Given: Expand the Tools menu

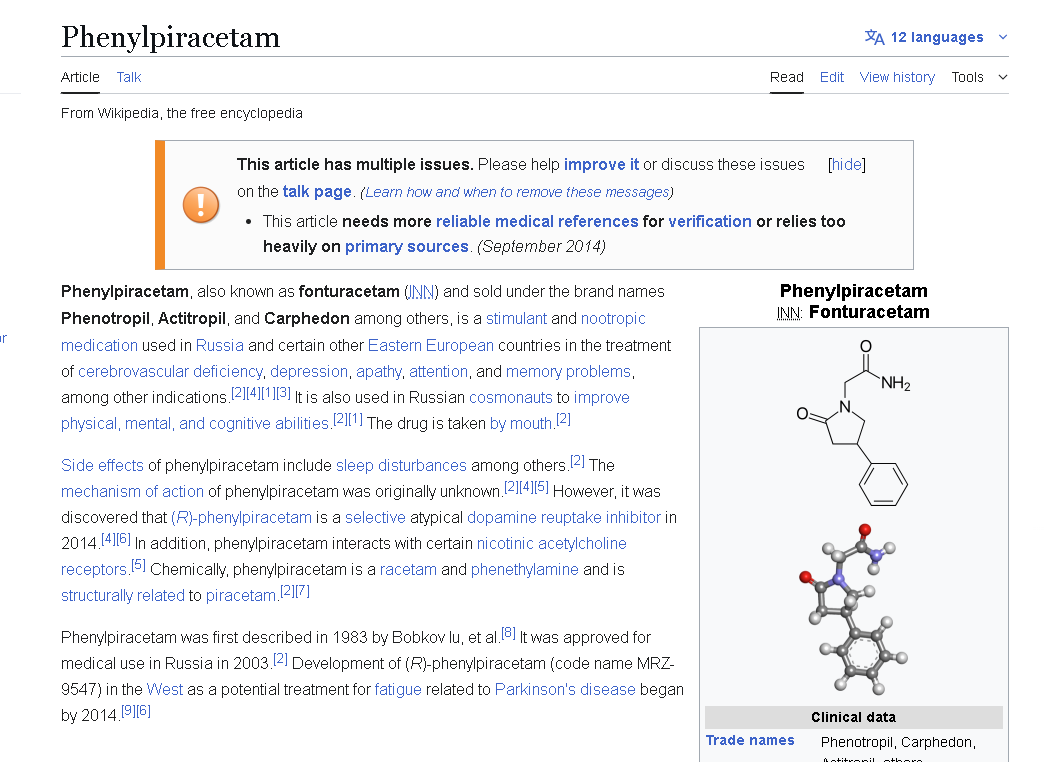Looking at the screenshot, I should pyautogui.click(x=978, y=77).
